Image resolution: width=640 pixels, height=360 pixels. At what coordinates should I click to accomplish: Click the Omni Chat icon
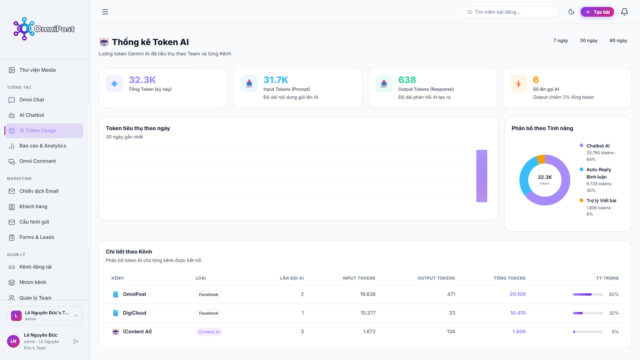click(11, 100)
